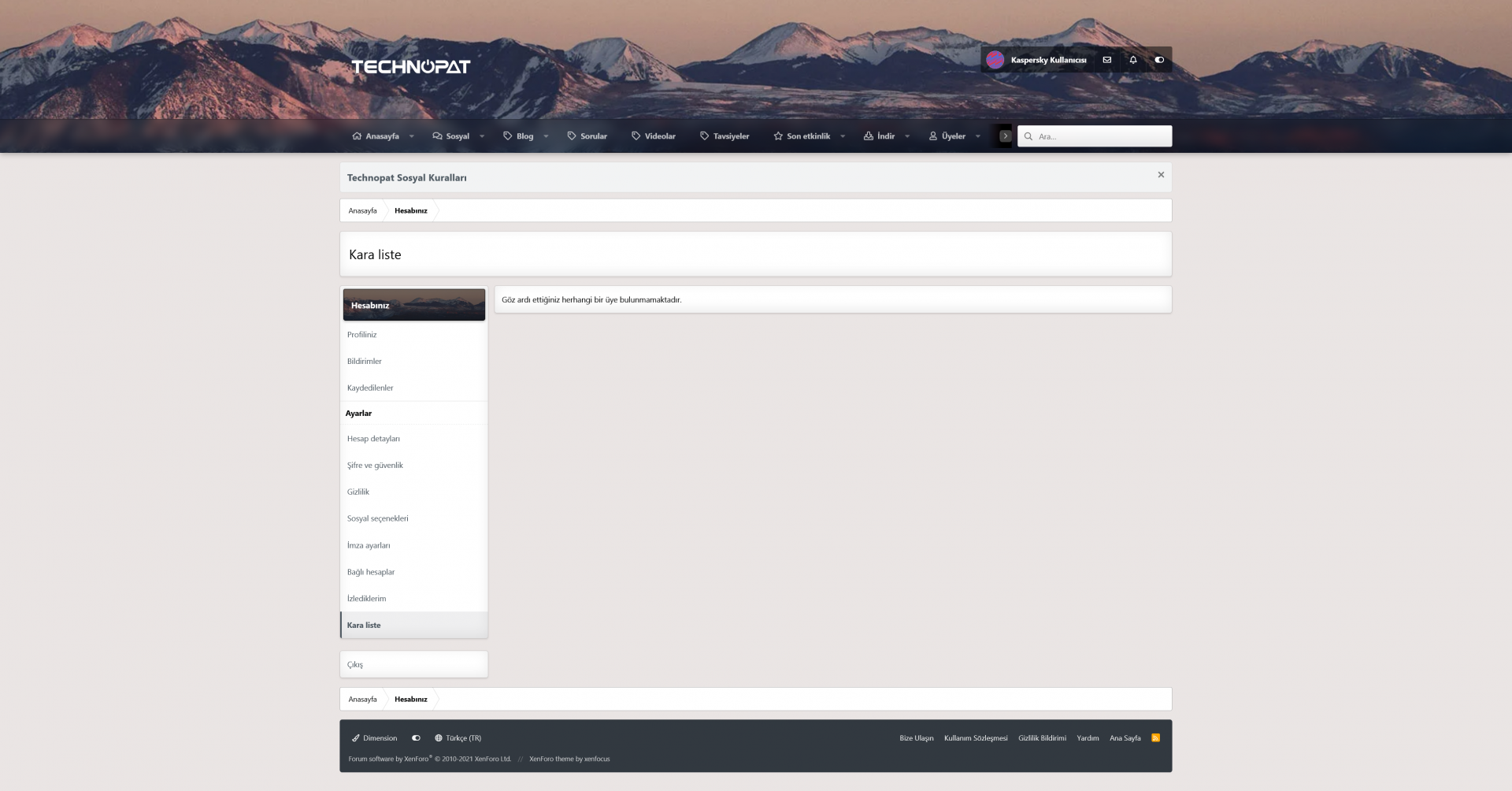Open Profiliniz in the sidebar

coord(414,335)
